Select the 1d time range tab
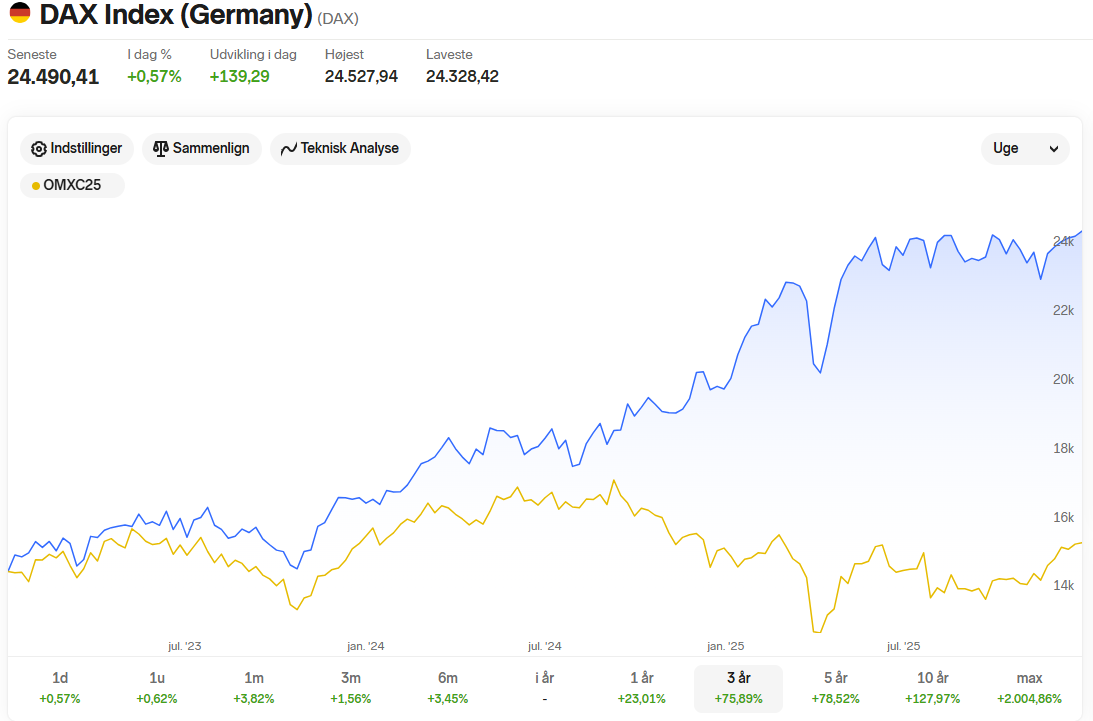This screenshot has width=1093, height=721. pos(60,688)
